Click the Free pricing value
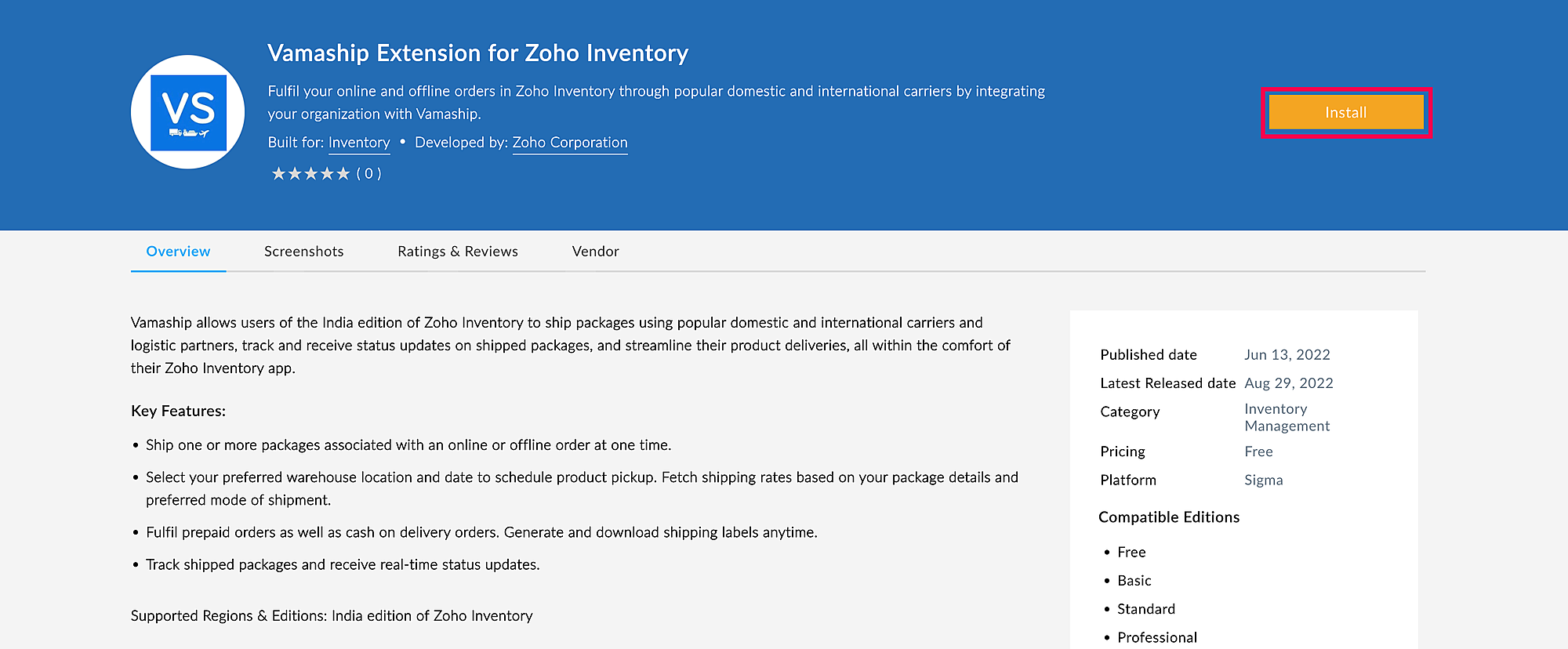1568x649 pixels. pyautogui.click(x=1258, y=451)
